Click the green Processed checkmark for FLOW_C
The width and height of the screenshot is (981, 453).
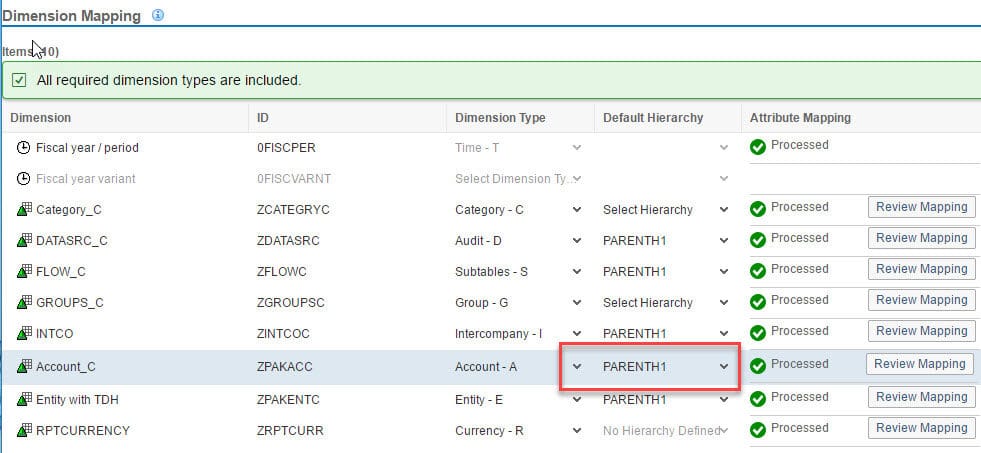pos(758,271)
